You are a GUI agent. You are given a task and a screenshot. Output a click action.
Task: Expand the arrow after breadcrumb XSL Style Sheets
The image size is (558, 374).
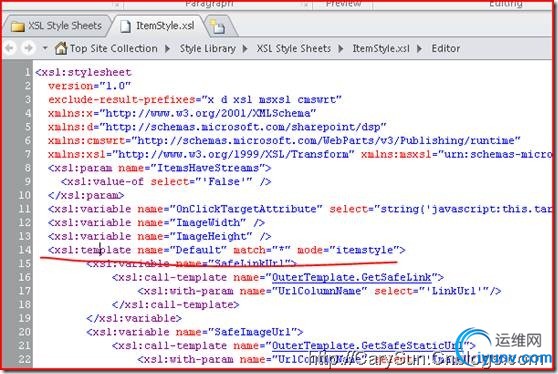coord(341,48)
